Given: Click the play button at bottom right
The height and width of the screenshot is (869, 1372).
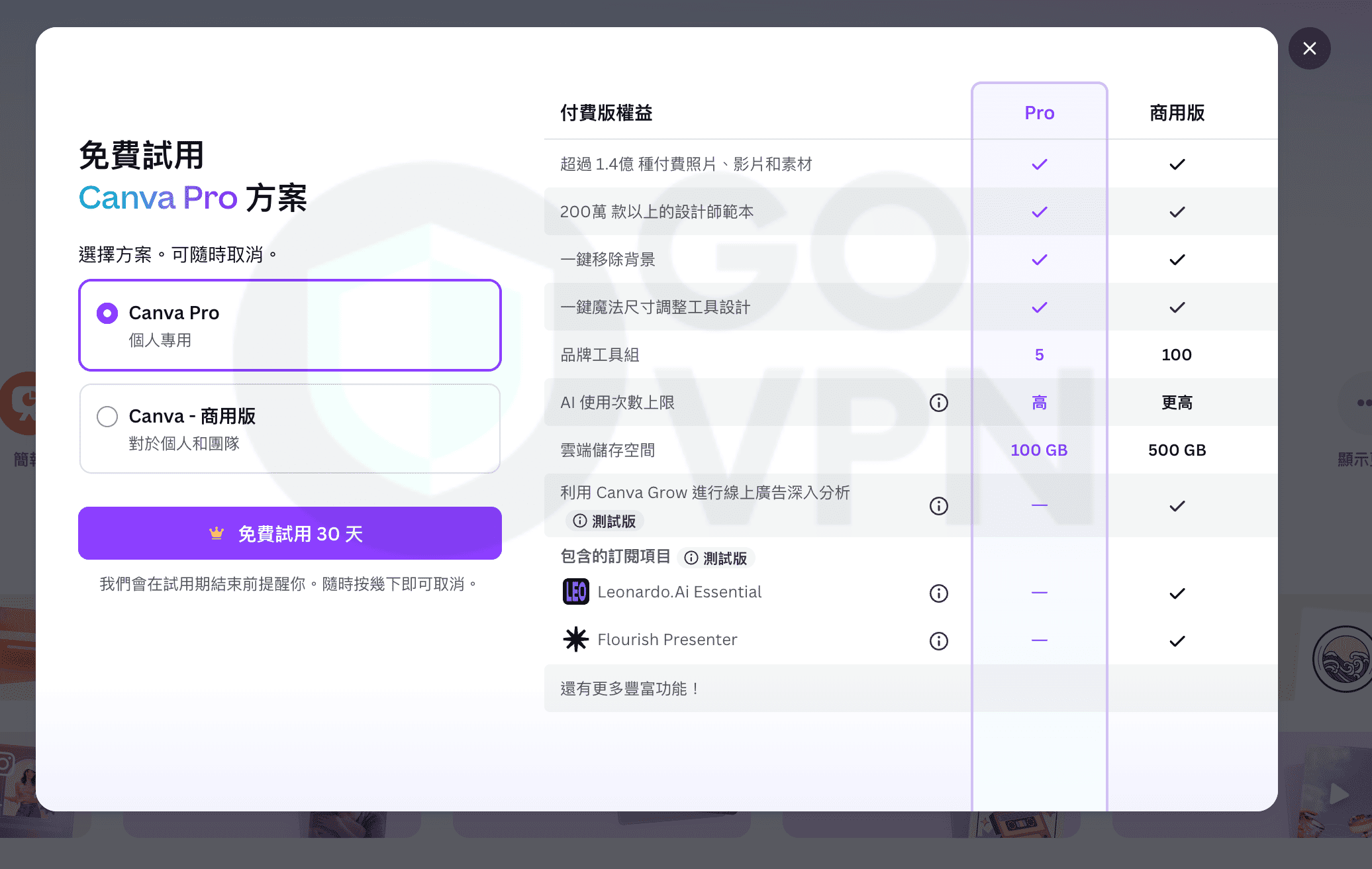Looking at the screenshot, I should (x=1338, y=793).
